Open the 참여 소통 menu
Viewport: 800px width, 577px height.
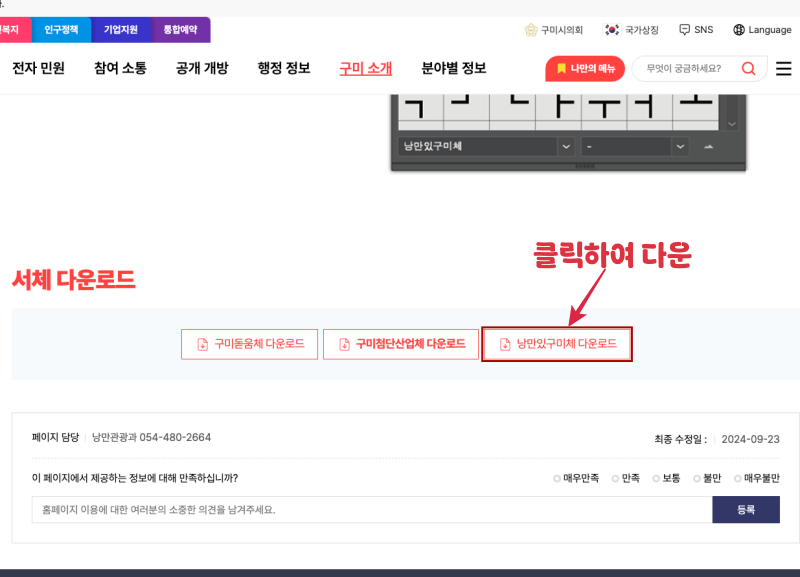coord(120,68)
